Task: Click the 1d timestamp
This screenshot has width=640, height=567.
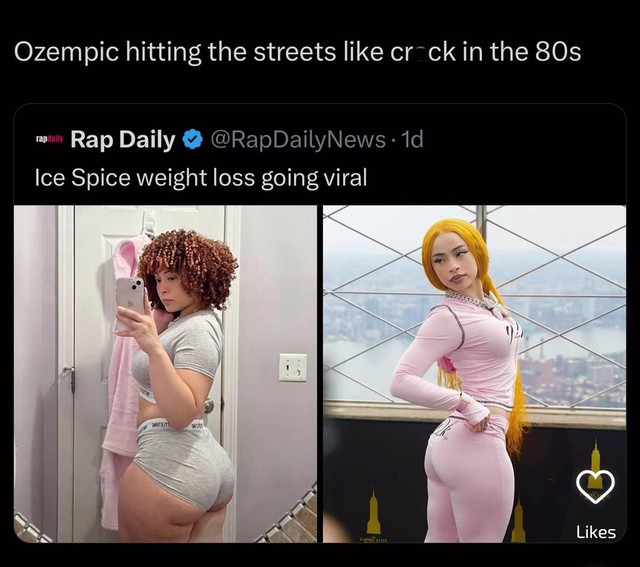Action: point(412,139)
